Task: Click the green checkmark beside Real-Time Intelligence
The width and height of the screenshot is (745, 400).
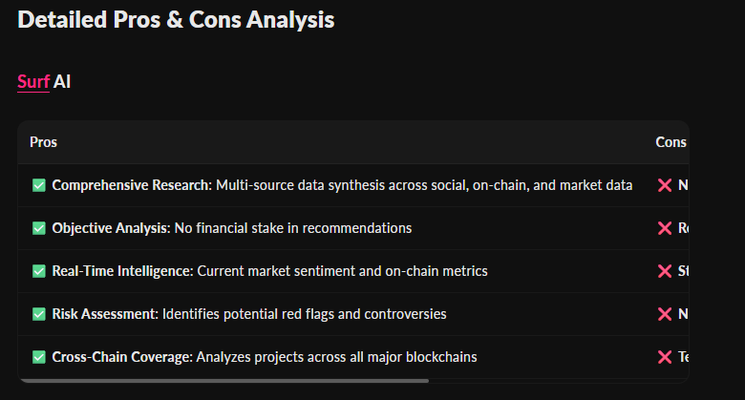Action: (x=39, y=271)
